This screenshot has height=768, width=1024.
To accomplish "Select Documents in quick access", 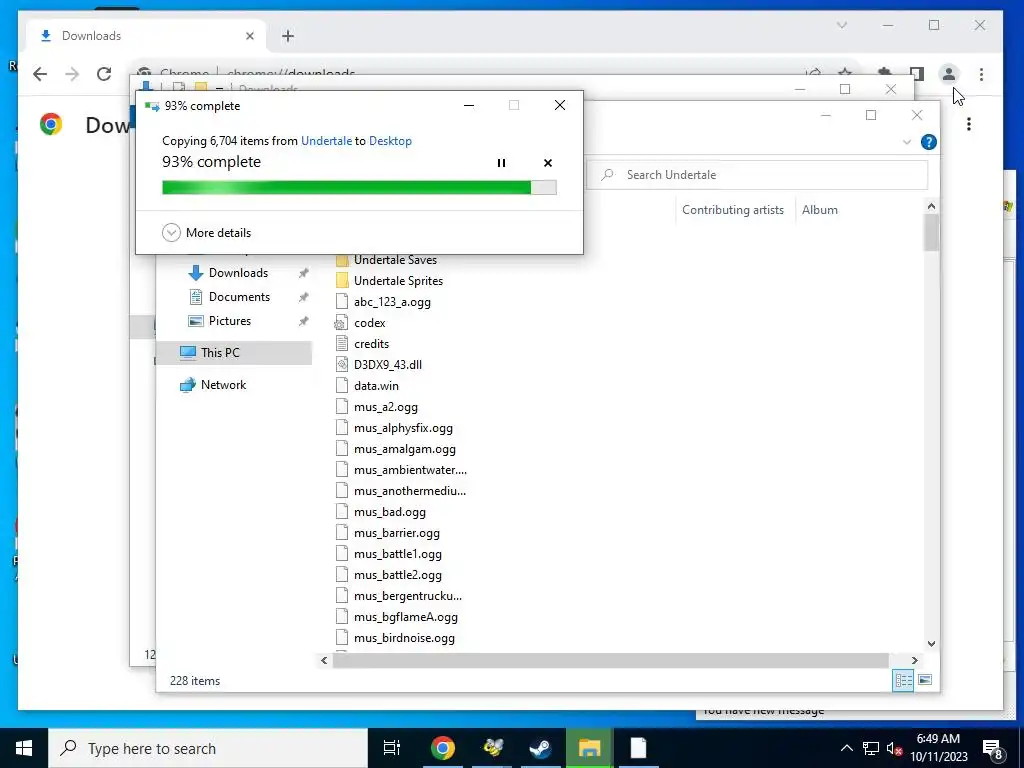I will (x=239, y=297).
